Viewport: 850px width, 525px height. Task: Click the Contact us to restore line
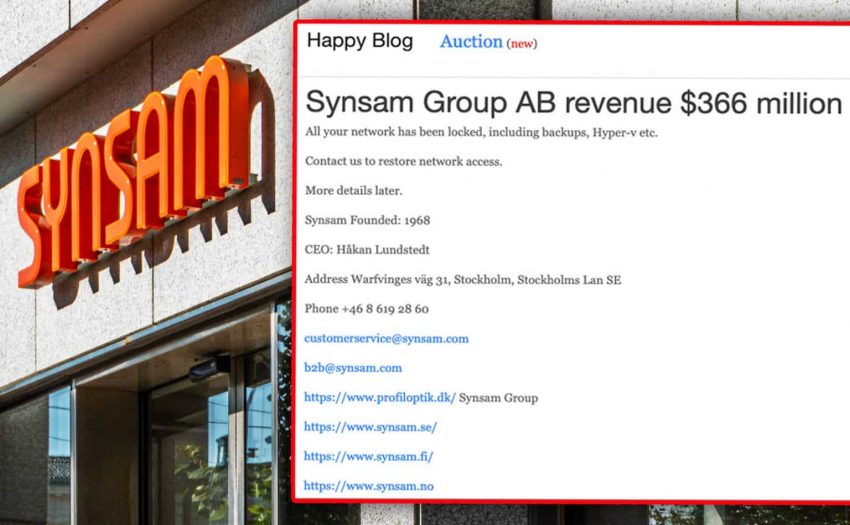tap(403, 162)
